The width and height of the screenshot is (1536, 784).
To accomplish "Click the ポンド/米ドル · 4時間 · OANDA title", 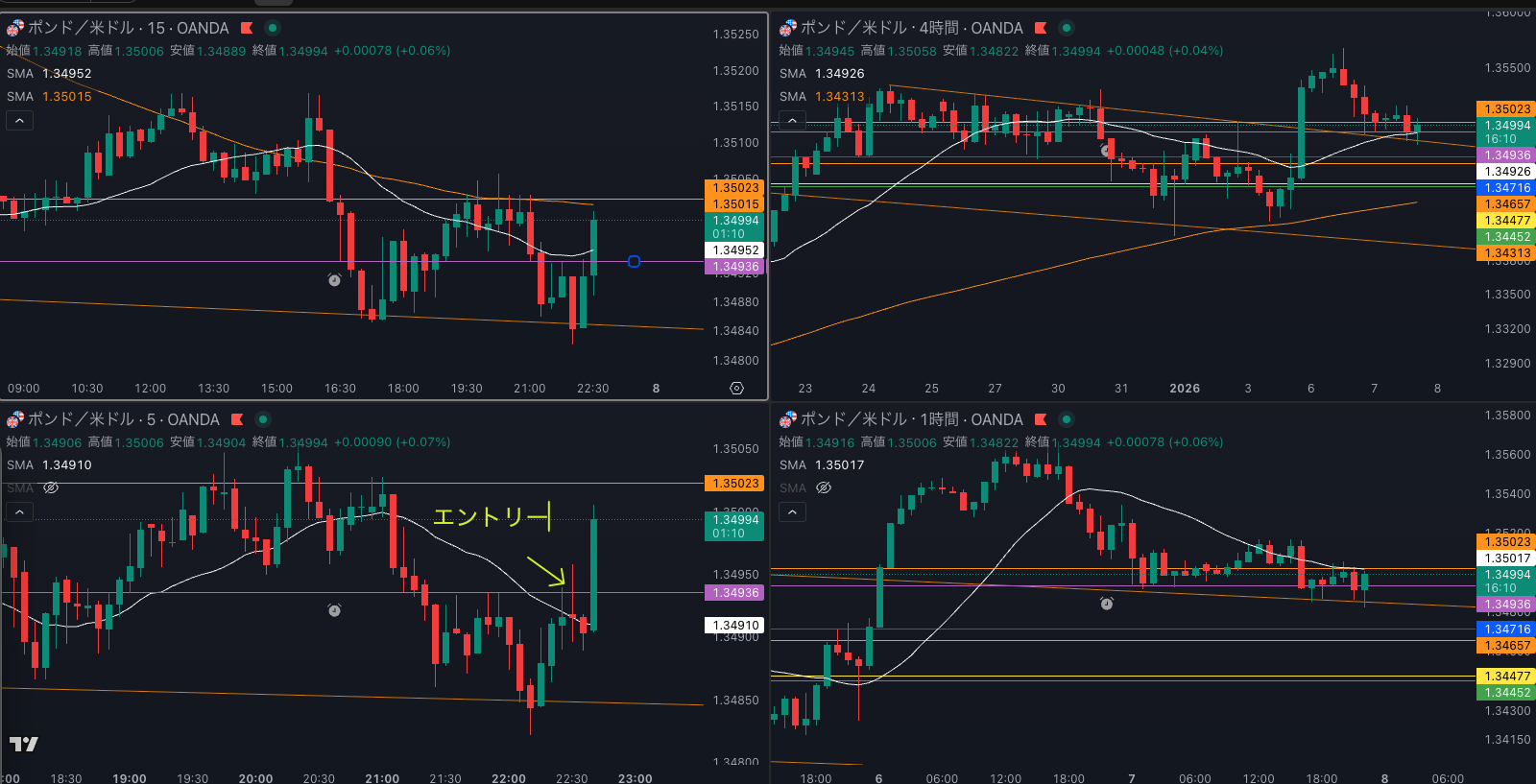I will click(910, 29).
